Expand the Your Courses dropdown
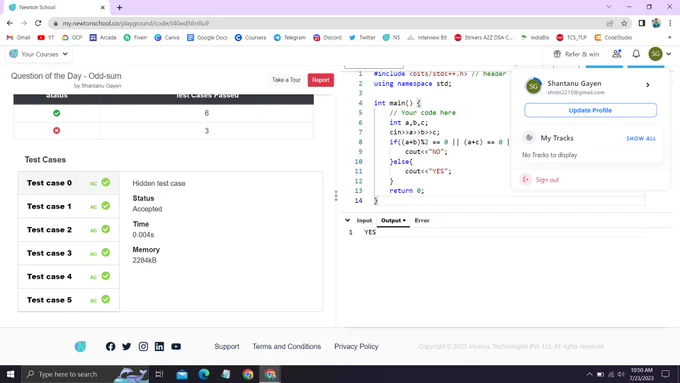 (x=39, y=54)
